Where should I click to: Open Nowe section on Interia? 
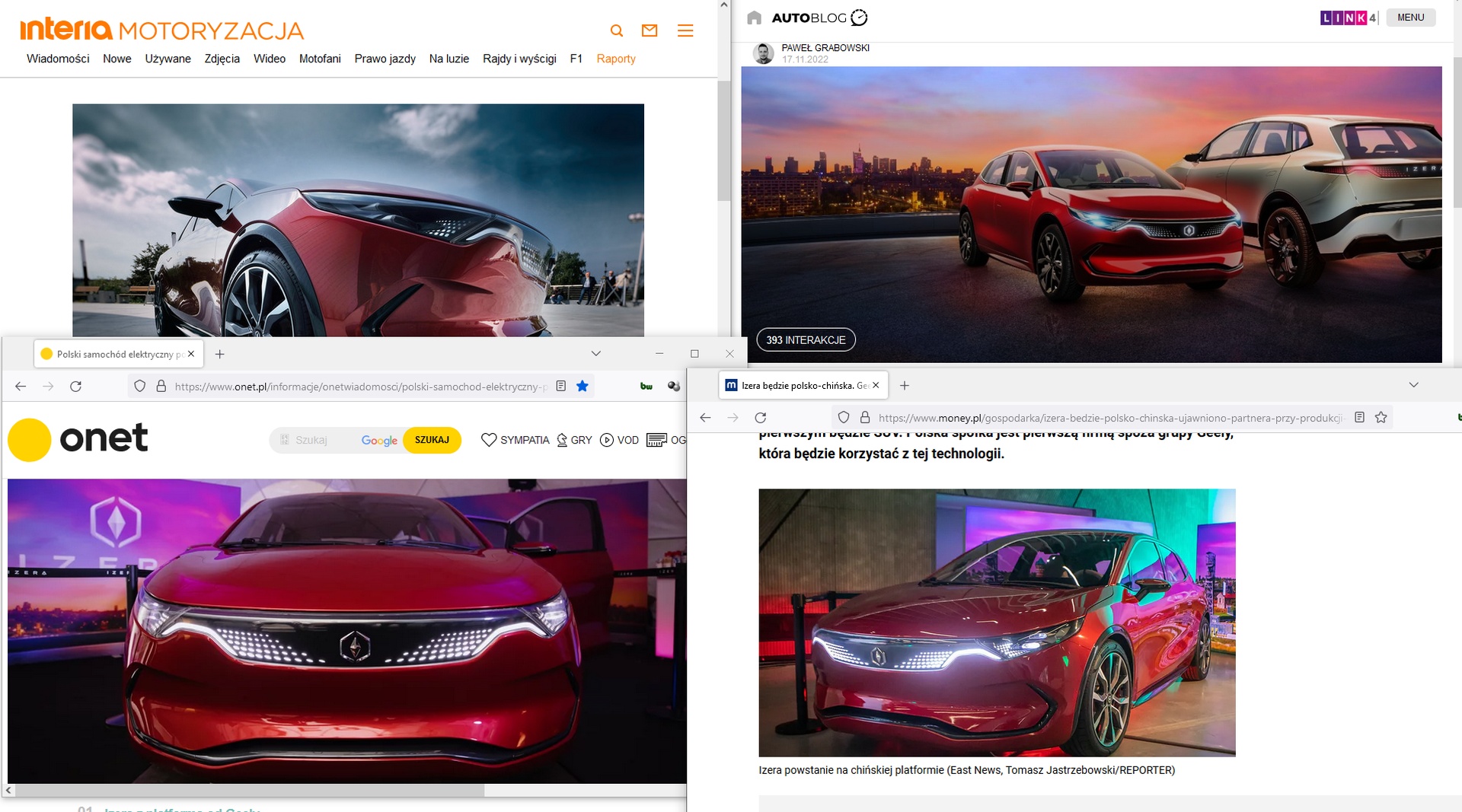[x=117, y=59]
